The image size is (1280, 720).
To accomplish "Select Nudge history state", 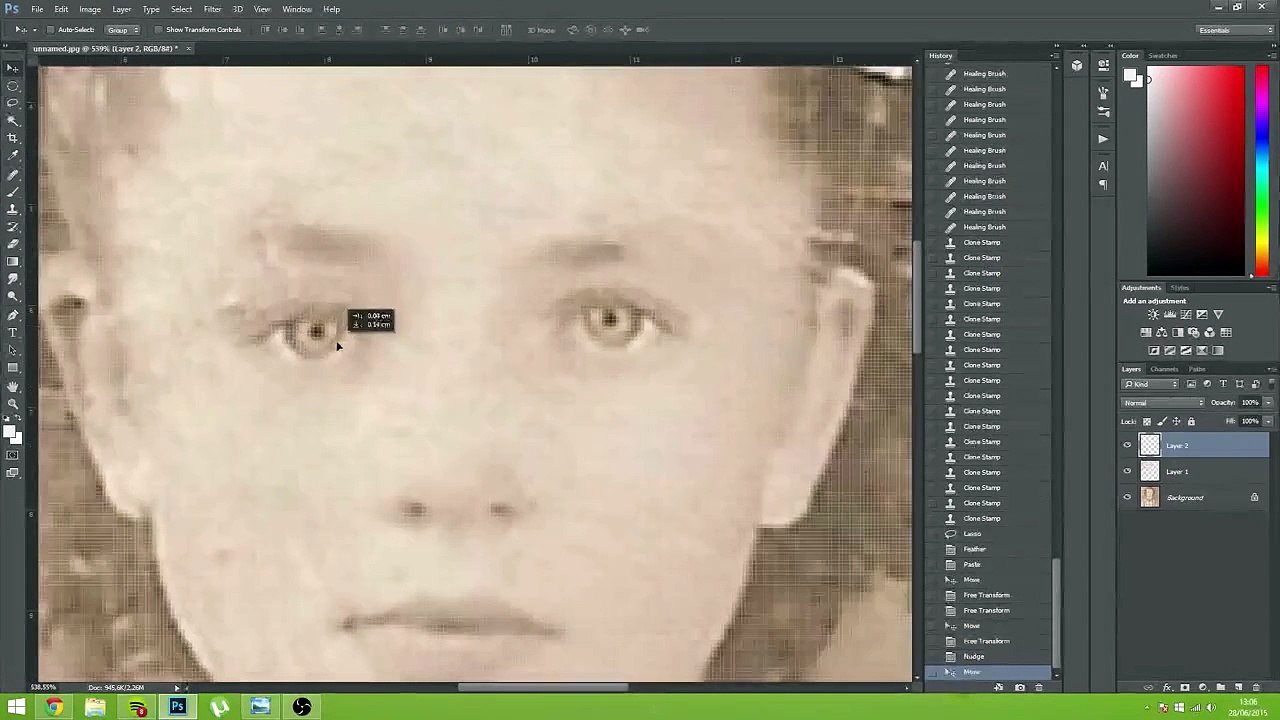I will (x=988, y=657).
